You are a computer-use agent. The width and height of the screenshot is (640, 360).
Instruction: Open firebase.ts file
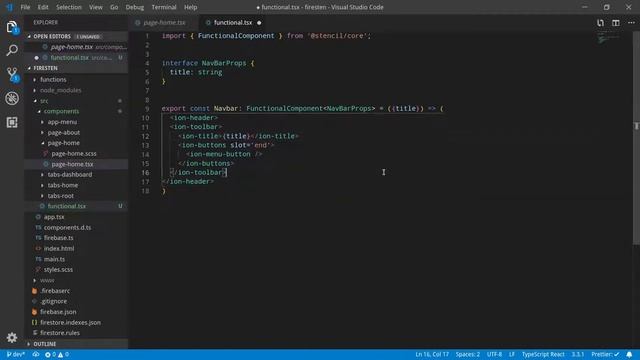(58, 238)
